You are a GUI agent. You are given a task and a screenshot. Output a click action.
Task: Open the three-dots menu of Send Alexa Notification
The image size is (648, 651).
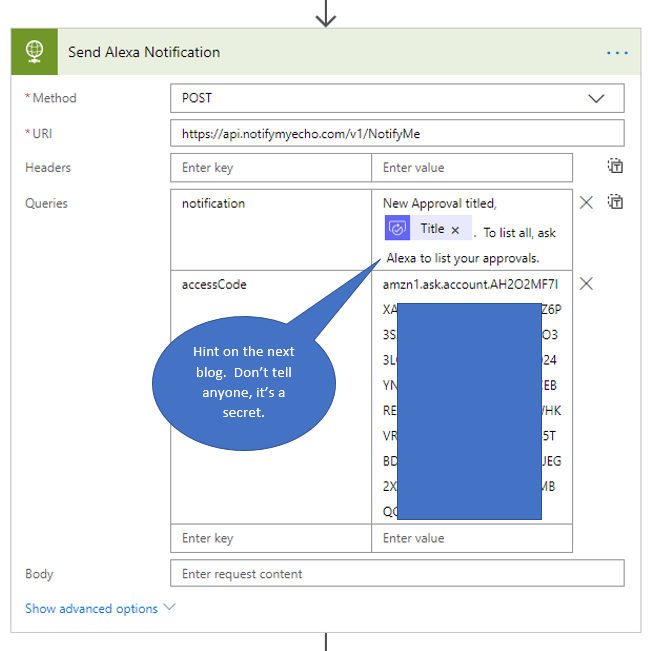tap(617, 53)
